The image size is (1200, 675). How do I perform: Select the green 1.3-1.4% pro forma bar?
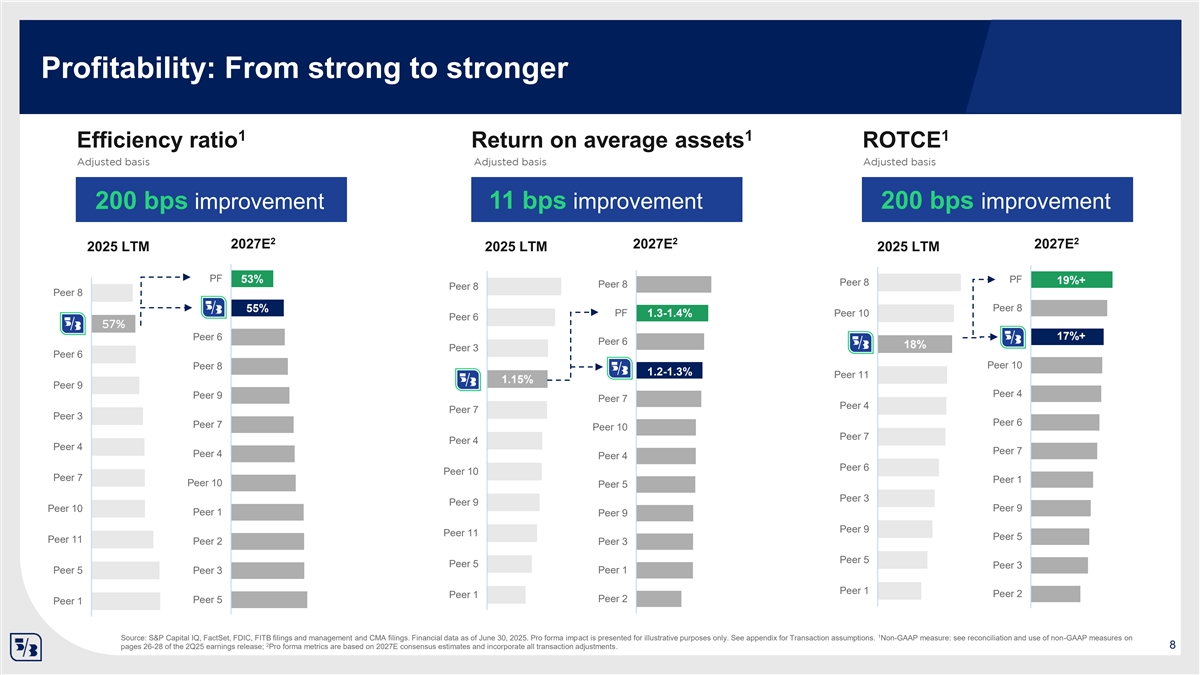670,314
